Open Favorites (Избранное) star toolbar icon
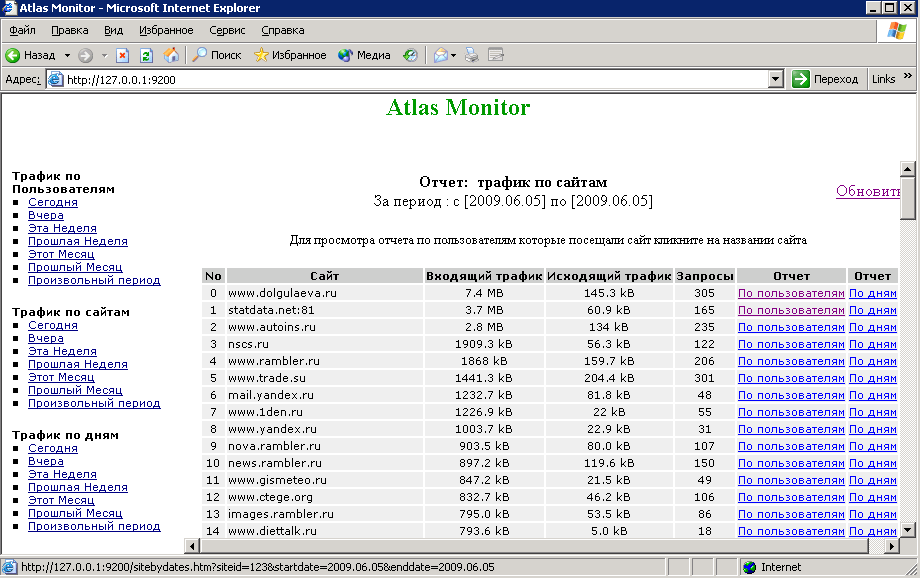Screen dimensions: 920x578 261,55
